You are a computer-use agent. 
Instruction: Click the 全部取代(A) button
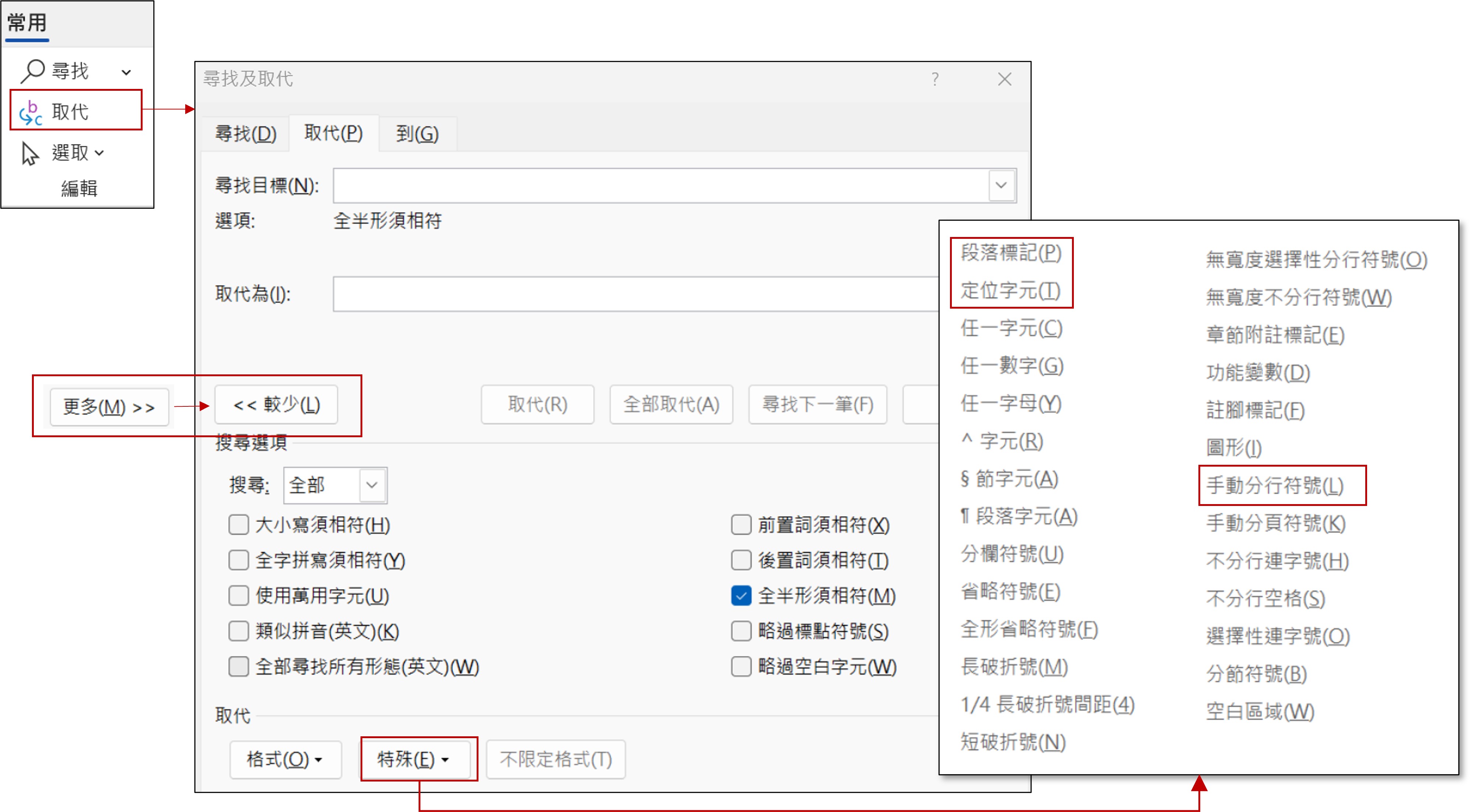click(671, 405)
